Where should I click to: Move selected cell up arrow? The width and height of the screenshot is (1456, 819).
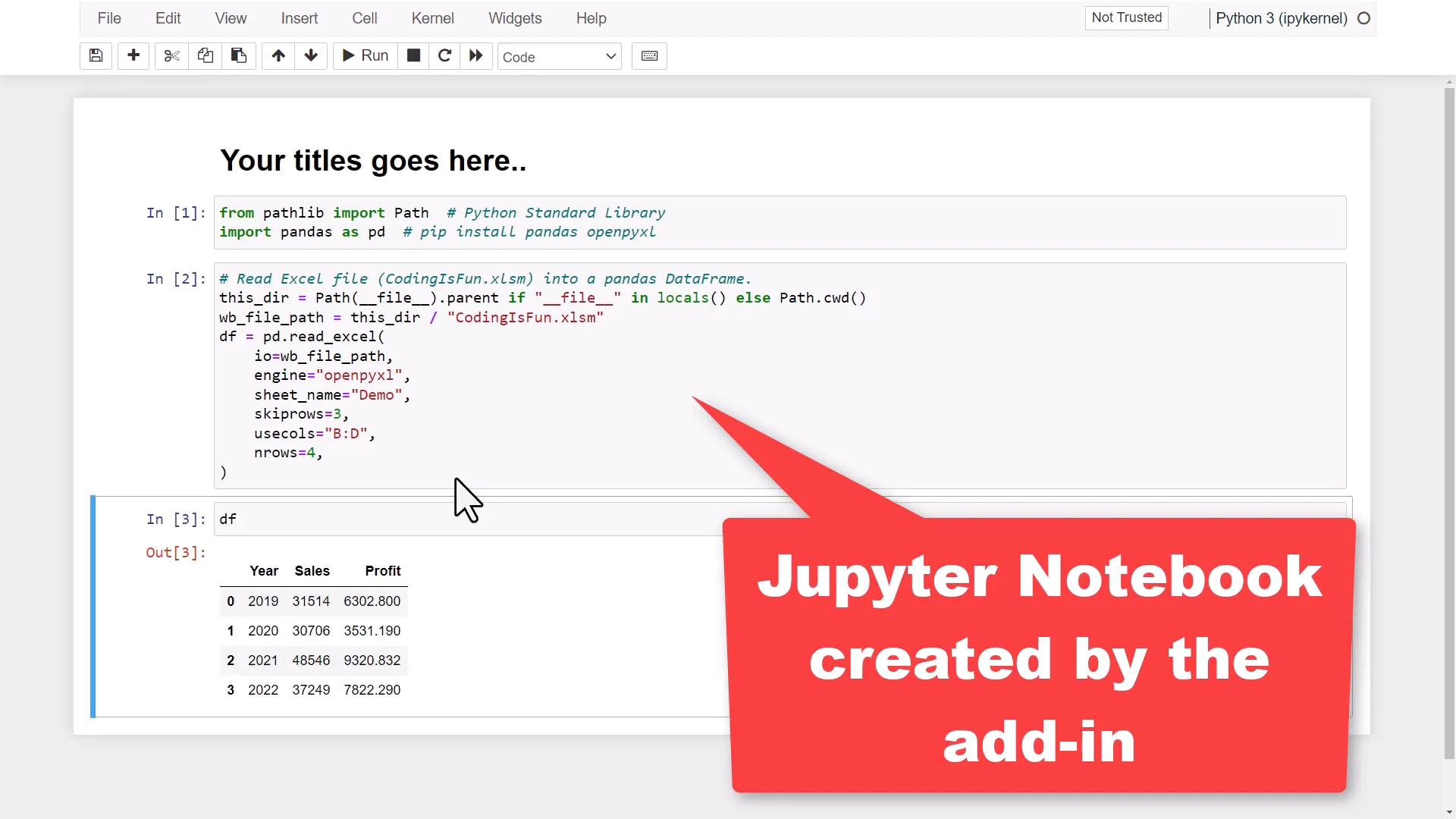pyautogui.click(x=278, y=55)
